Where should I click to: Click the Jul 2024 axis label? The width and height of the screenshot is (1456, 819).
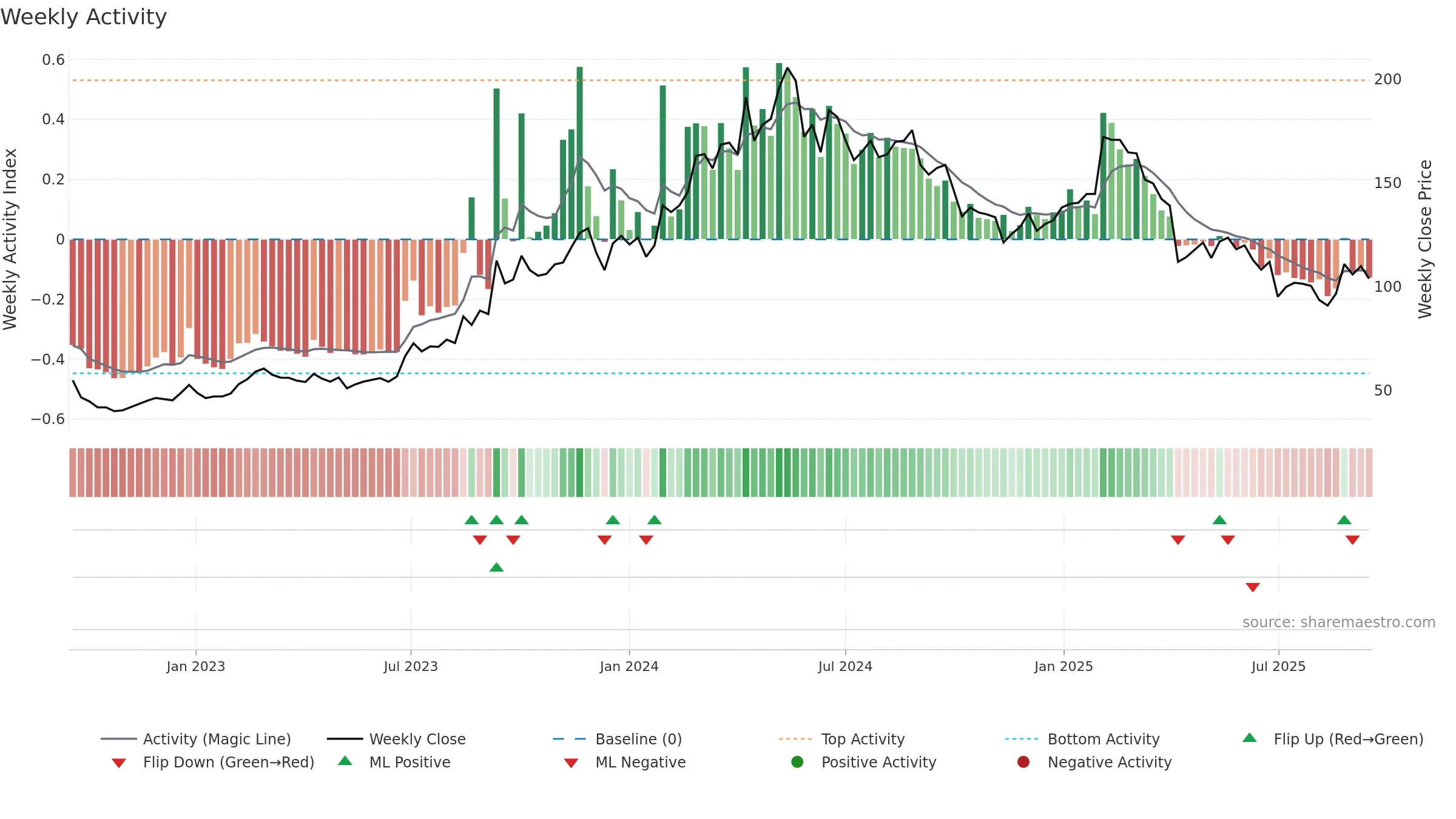point(845,666)
